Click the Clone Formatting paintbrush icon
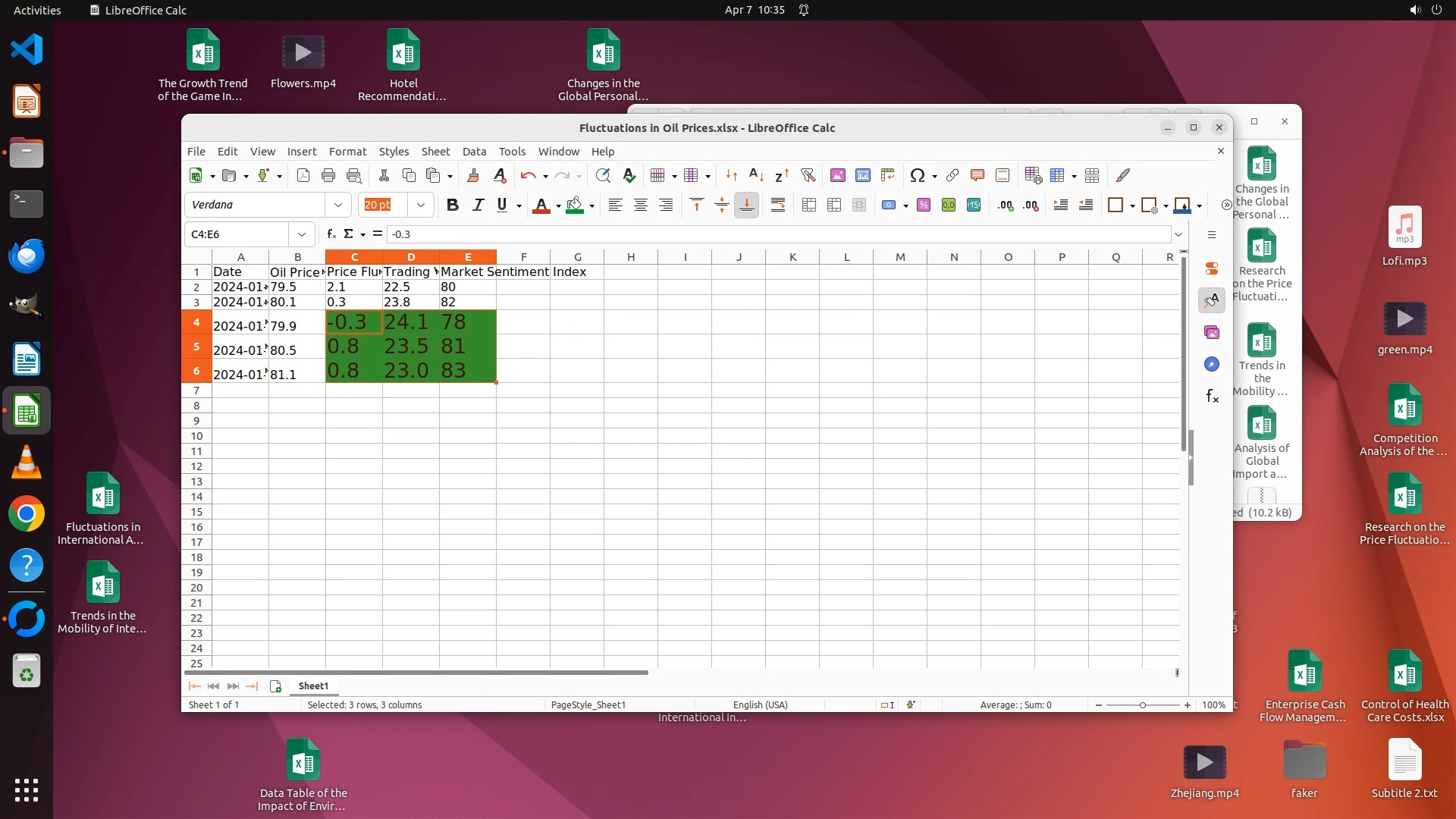This screenshot has width=1456, height=819. click(473, 176)
